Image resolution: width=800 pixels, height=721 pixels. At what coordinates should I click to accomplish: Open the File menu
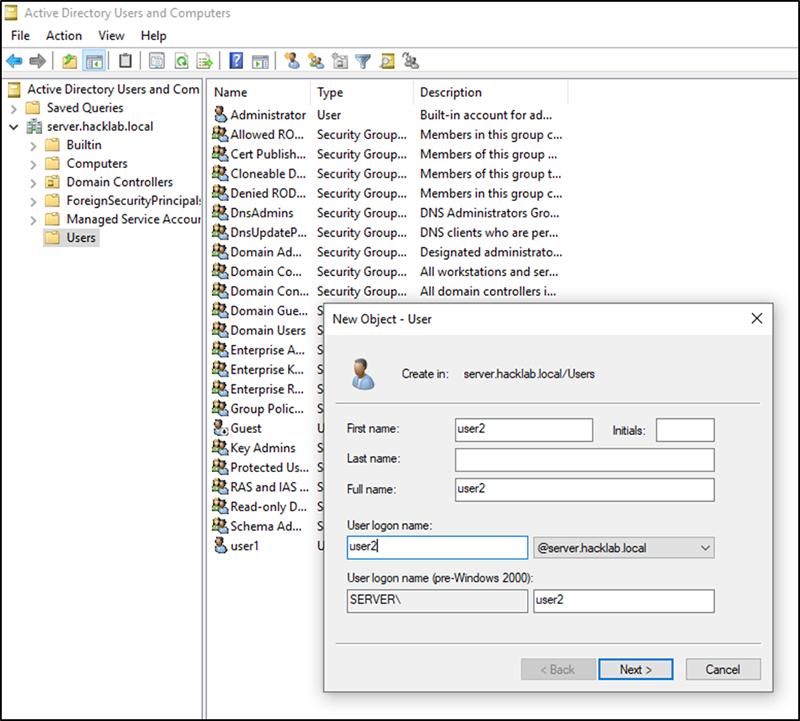click(20, 36)
